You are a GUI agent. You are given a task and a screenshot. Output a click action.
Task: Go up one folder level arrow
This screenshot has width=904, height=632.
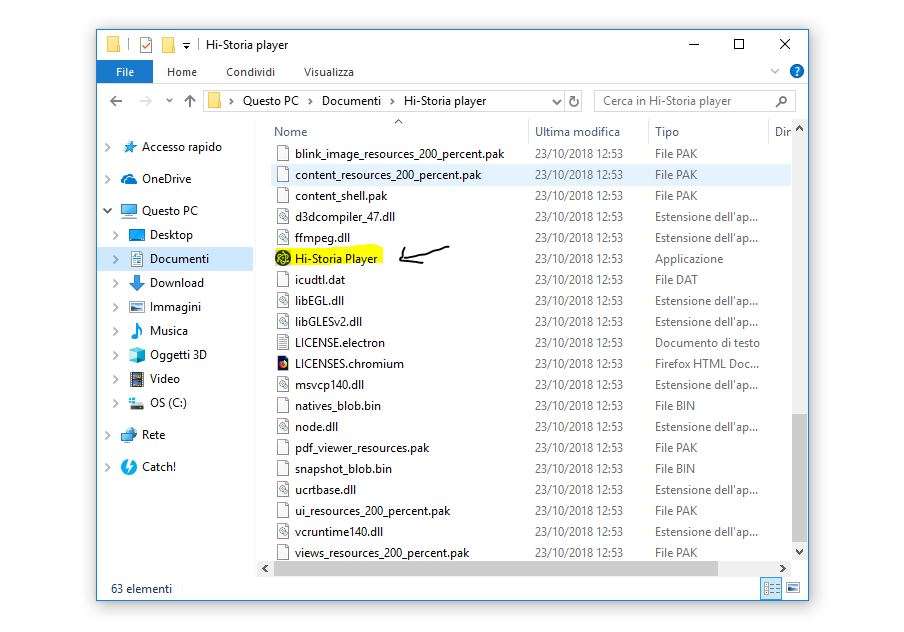190,101
